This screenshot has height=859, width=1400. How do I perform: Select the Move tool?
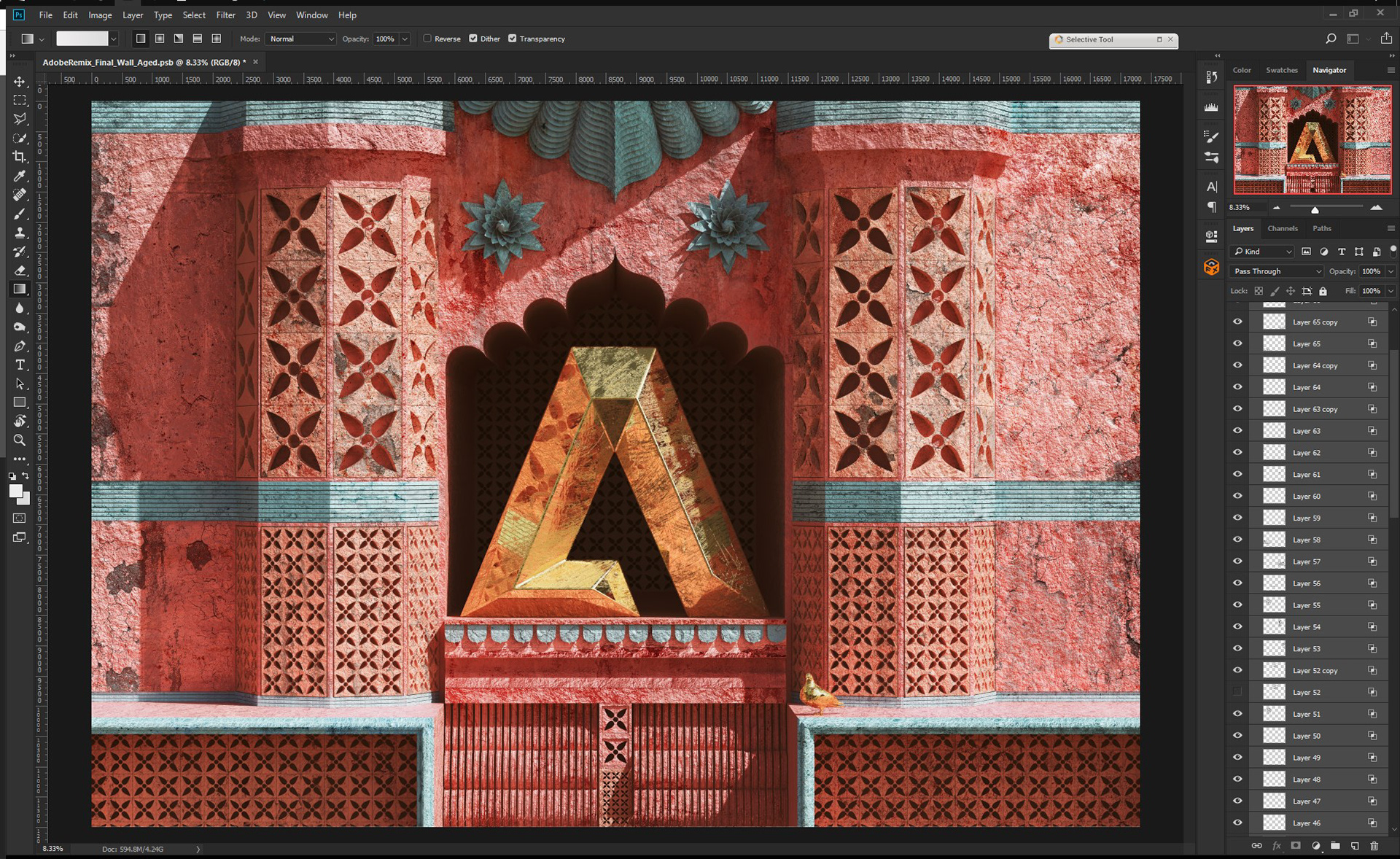(20, 82)
